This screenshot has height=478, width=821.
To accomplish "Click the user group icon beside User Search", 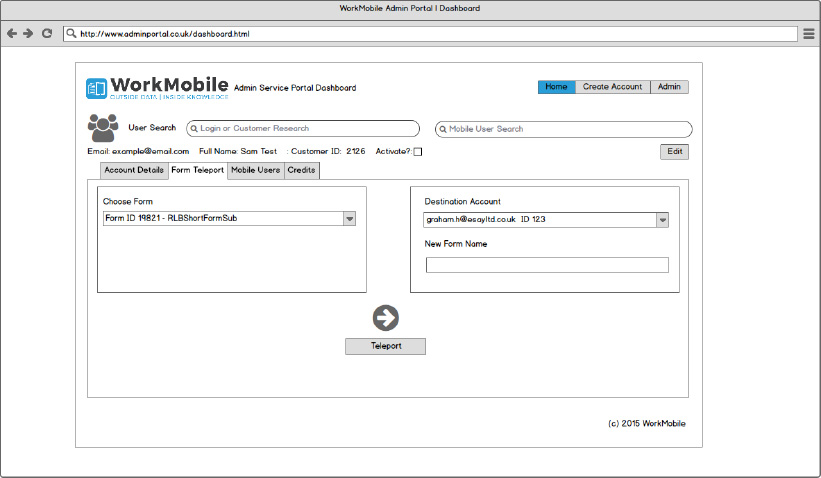I will click(x=103, y=128).
